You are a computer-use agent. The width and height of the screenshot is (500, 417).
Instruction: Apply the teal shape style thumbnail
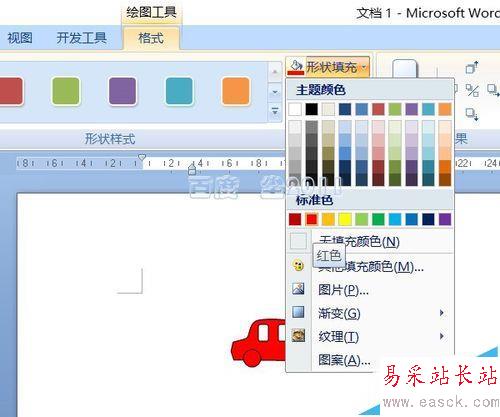coord(179,91)
